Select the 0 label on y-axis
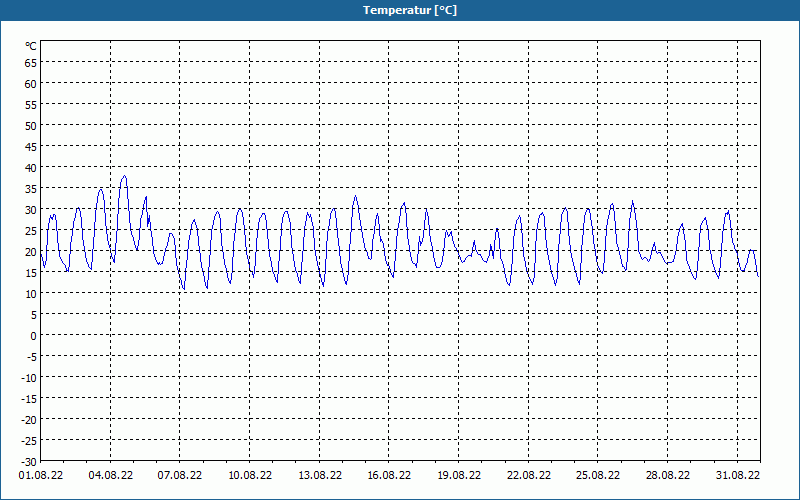800x500 pixels. (x=34, y=335)
